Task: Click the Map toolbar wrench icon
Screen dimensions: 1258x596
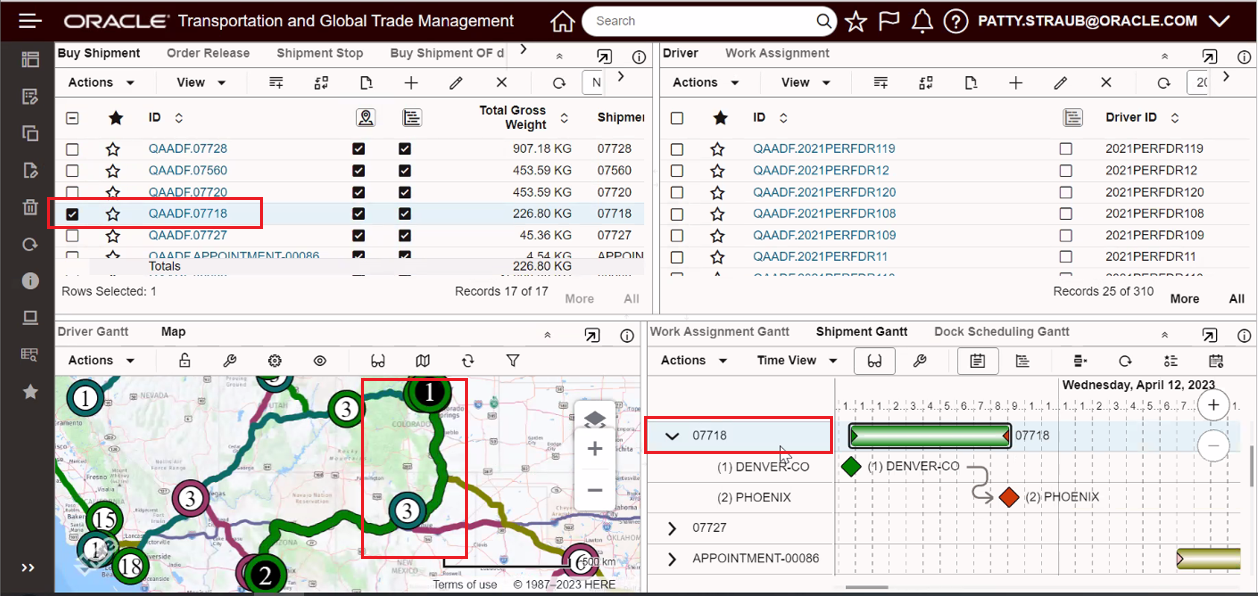Action: (230, 360)
